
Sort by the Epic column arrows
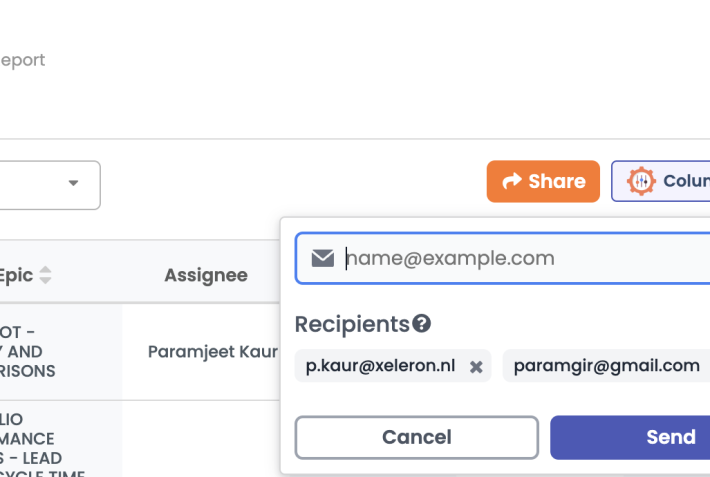(46, 275)
